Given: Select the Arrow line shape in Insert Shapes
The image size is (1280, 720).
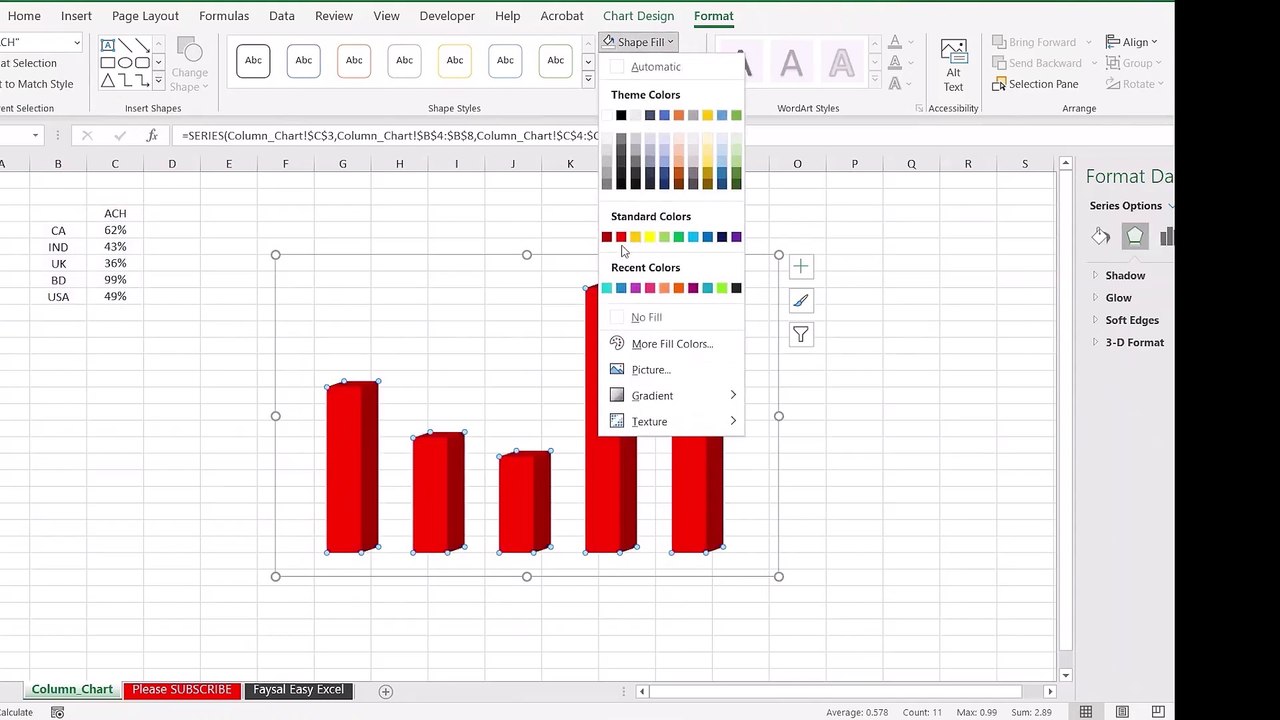Looking at the screenshot, I should pyautogui.click(x=142, y=46).
